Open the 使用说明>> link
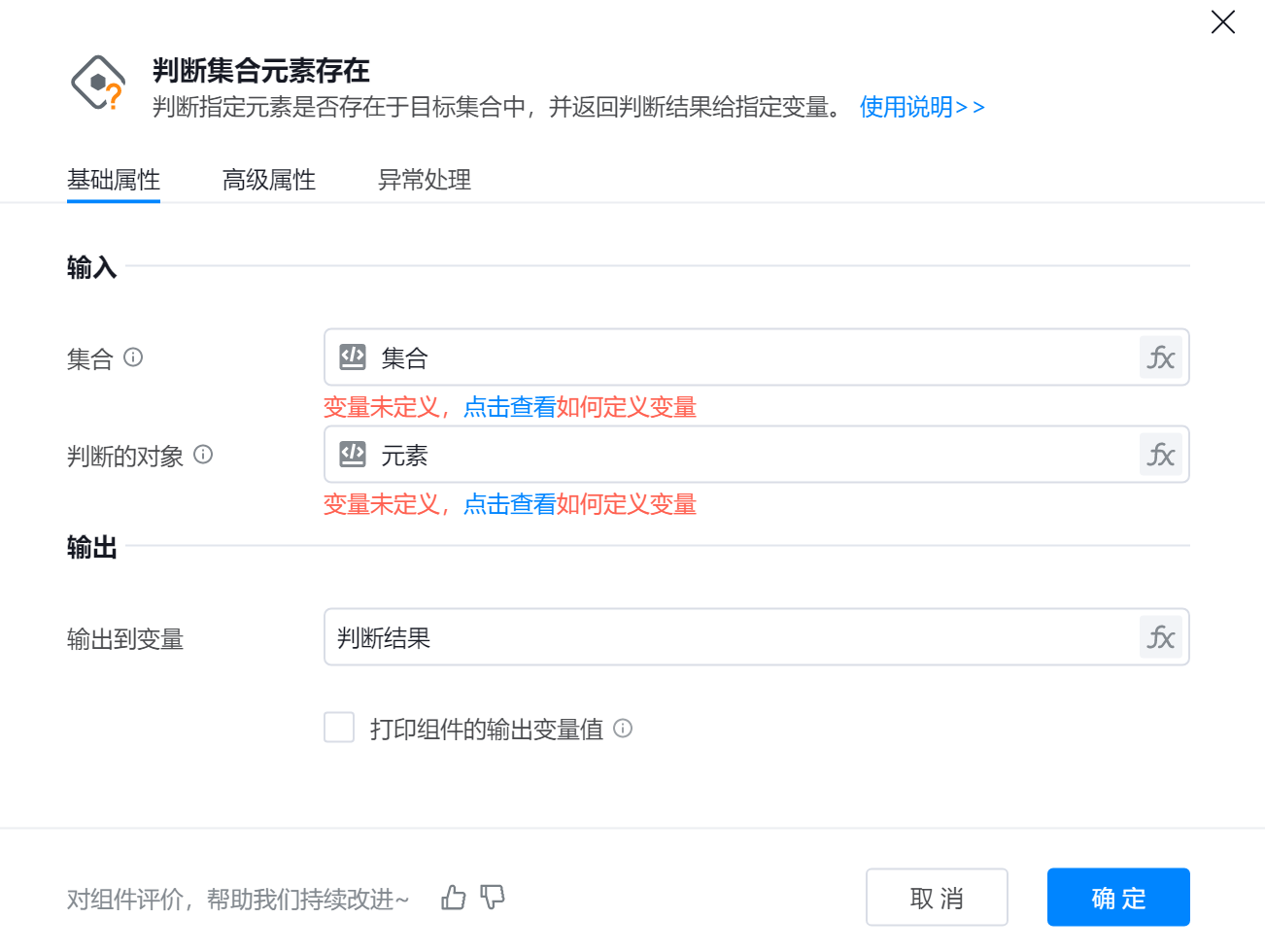This screenshot has height=952, width=1265. tap(921, 107)
